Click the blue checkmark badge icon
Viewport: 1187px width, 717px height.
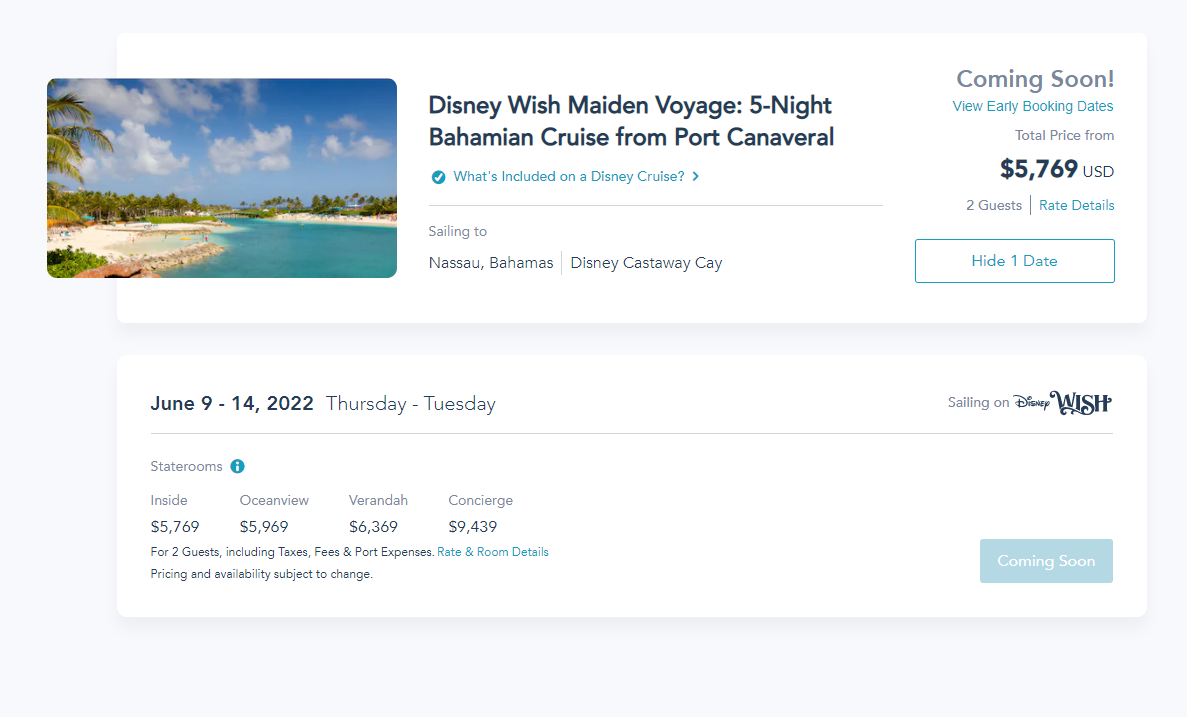tap(438, 177)
